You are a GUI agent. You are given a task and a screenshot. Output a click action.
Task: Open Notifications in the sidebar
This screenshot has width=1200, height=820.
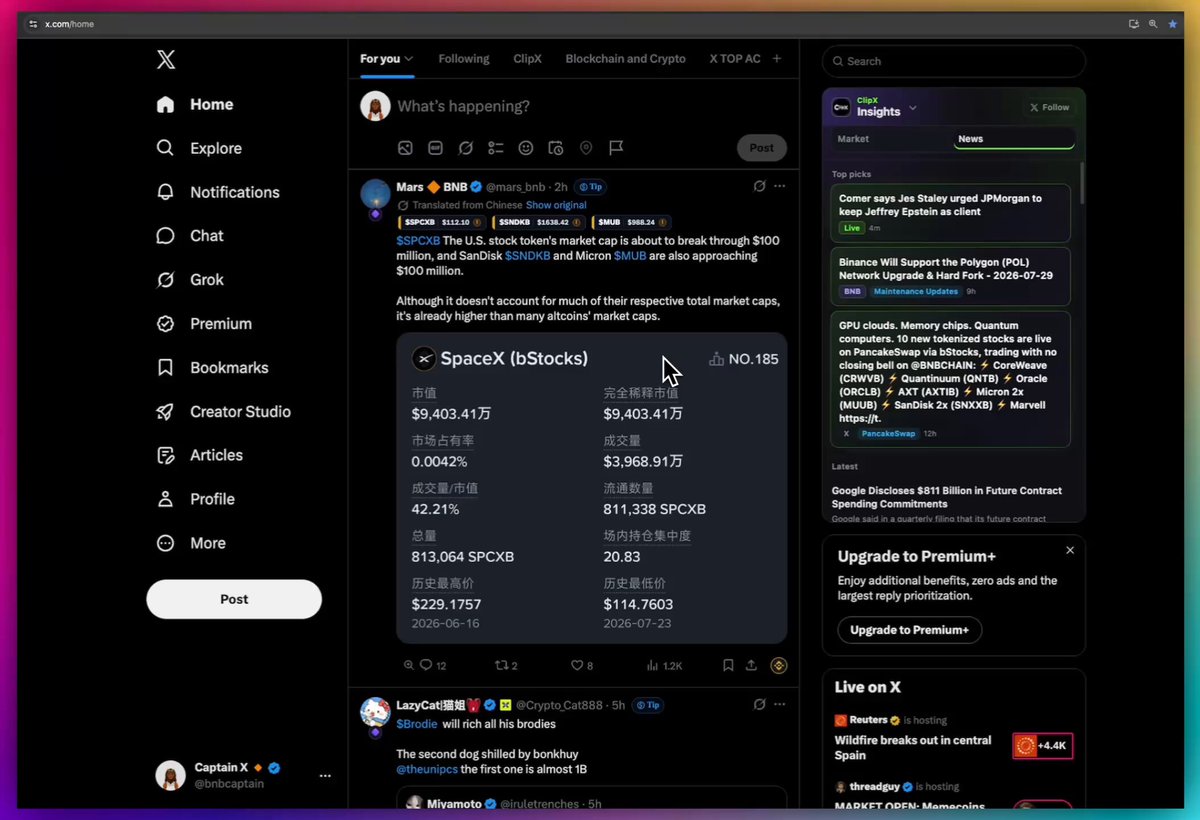[x=219, y=192]
